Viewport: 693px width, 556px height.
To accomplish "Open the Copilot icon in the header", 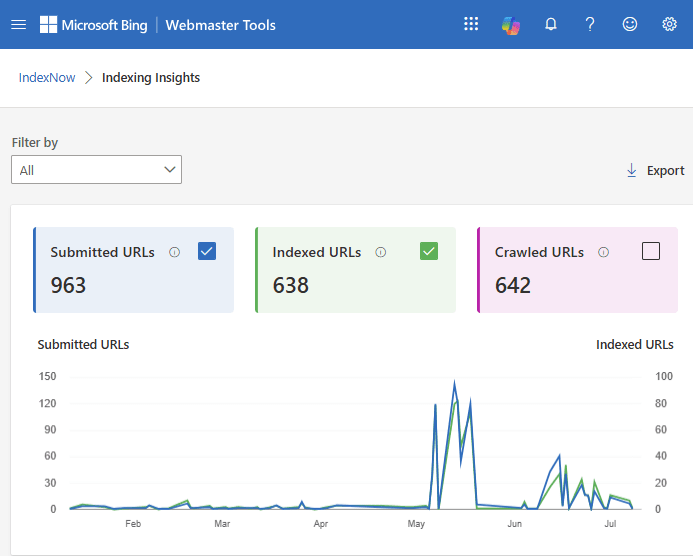I will tap(510, 25).
